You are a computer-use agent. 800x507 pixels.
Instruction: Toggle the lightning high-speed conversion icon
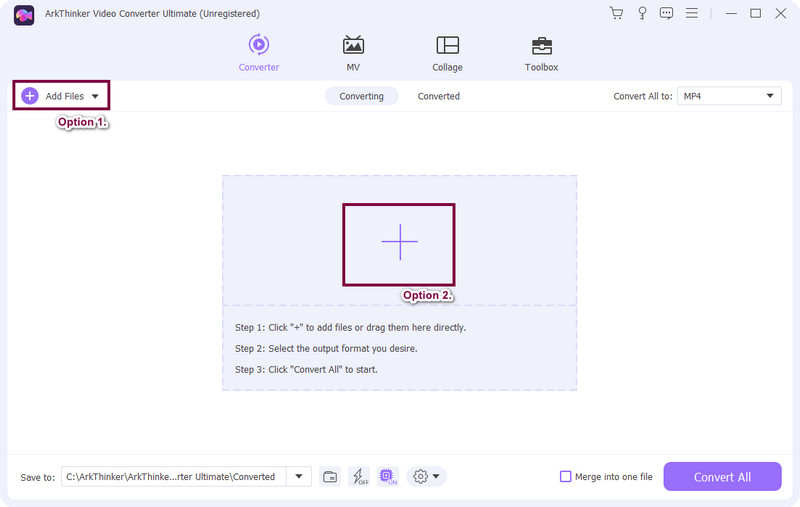(359, 476)
